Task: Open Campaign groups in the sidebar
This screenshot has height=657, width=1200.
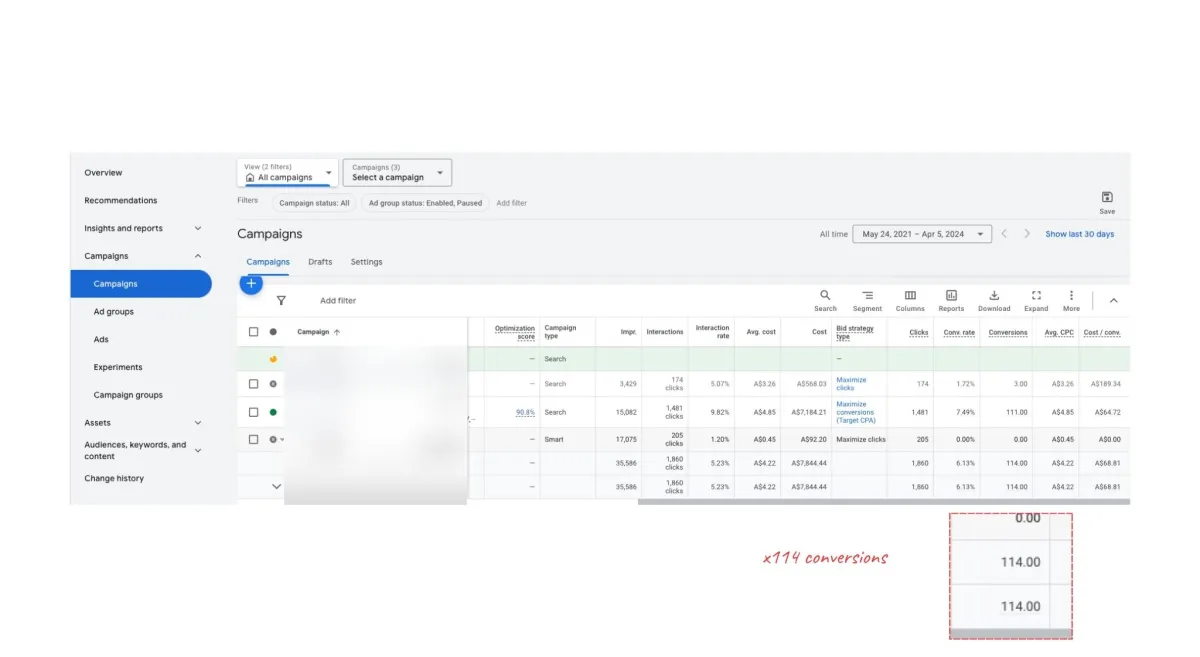Action: pos(128,395)
